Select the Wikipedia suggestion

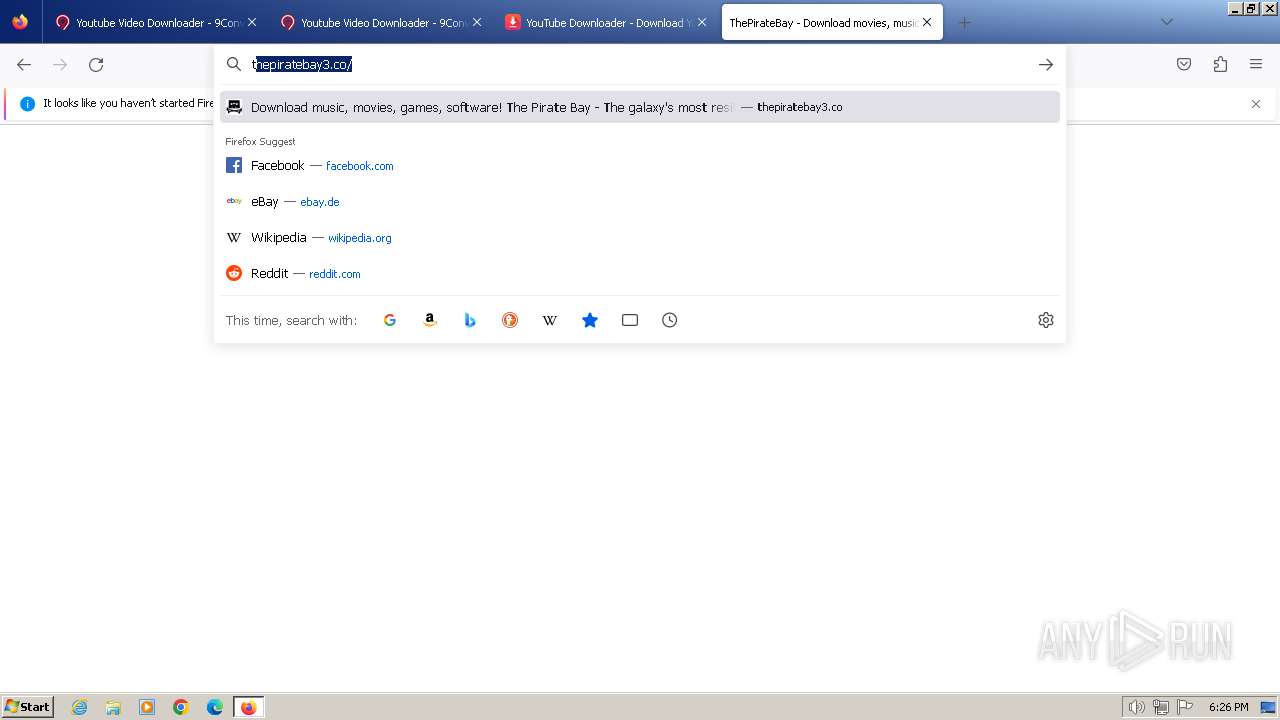pyautogui.click(x=640, y=238)
